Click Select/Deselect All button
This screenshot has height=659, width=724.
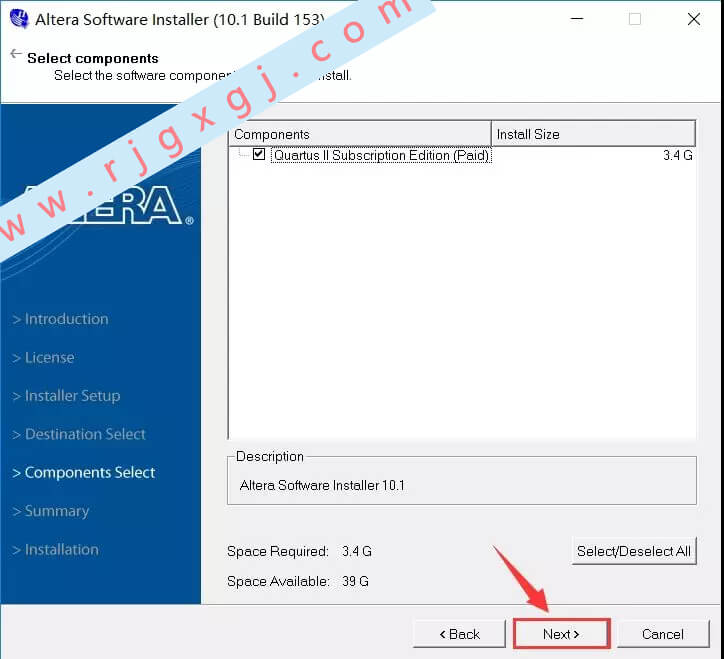tap(634, 551)
